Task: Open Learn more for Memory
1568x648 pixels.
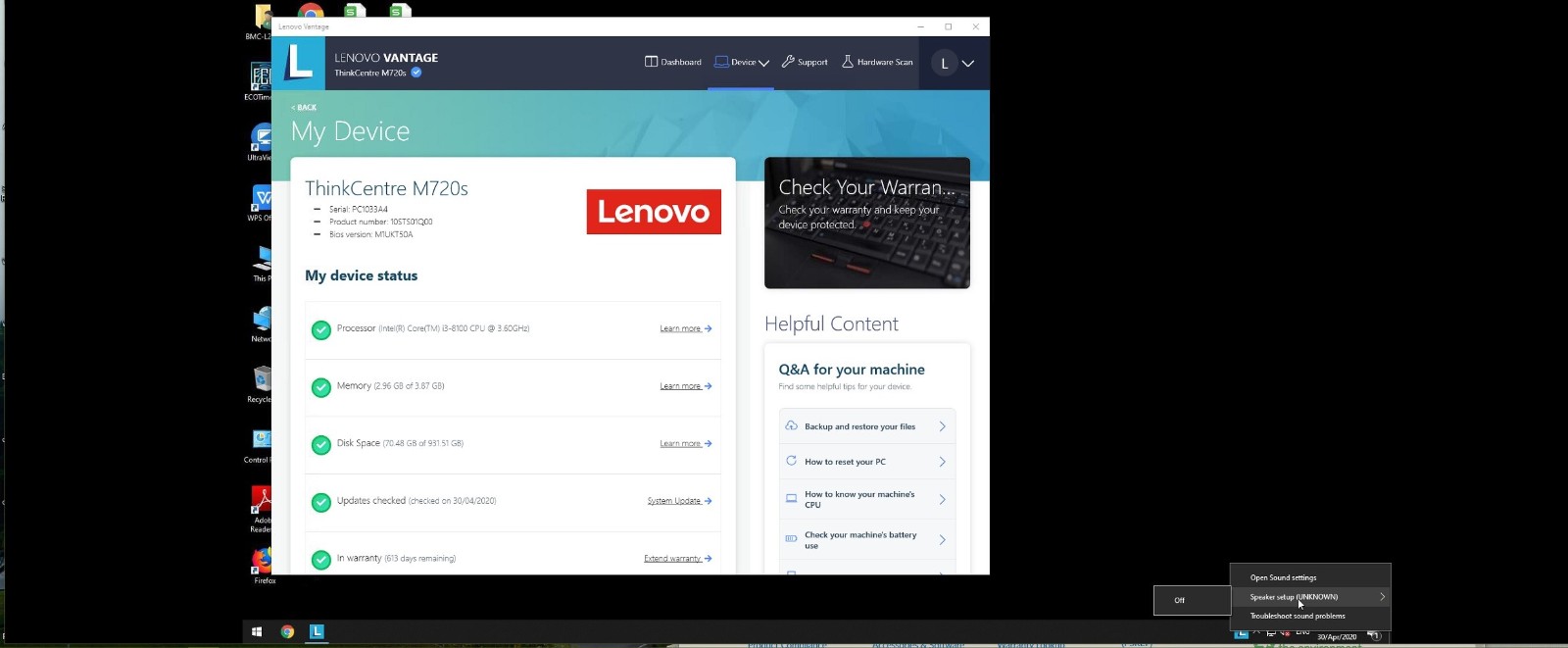Action: coord(685,386)
